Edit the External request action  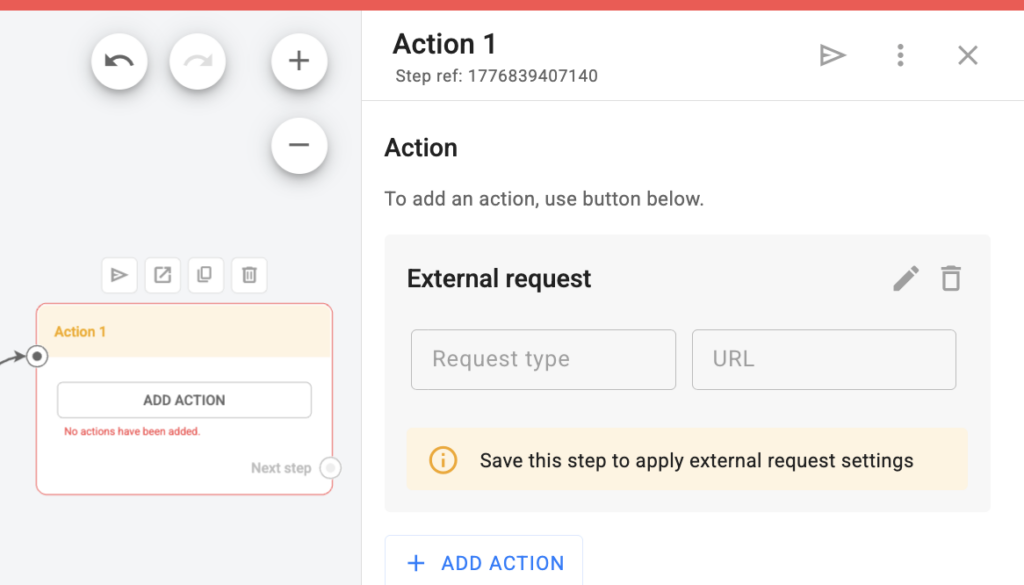[906, 278]
